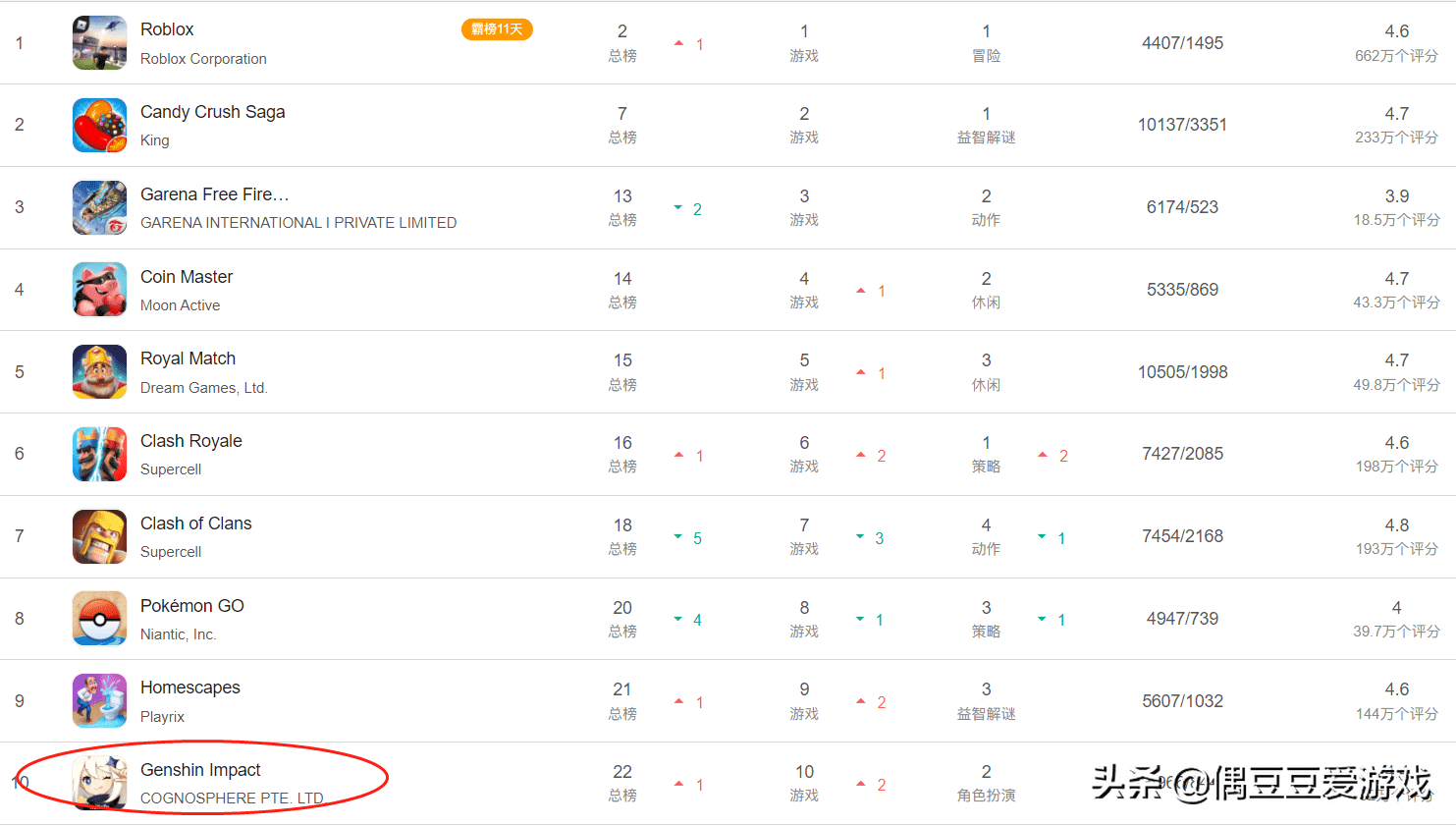Viewport: 1456px width, 826px height.
Task: Click the Royal Match title
Action: 189,358
